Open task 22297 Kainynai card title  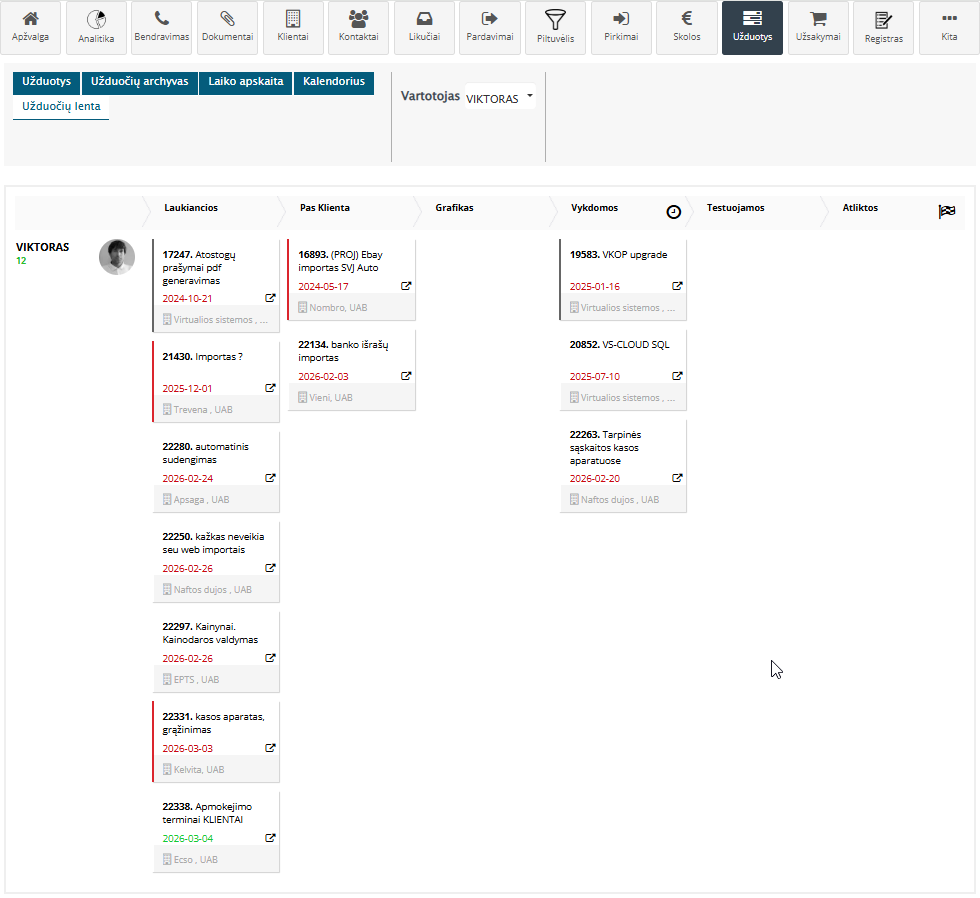210,632
